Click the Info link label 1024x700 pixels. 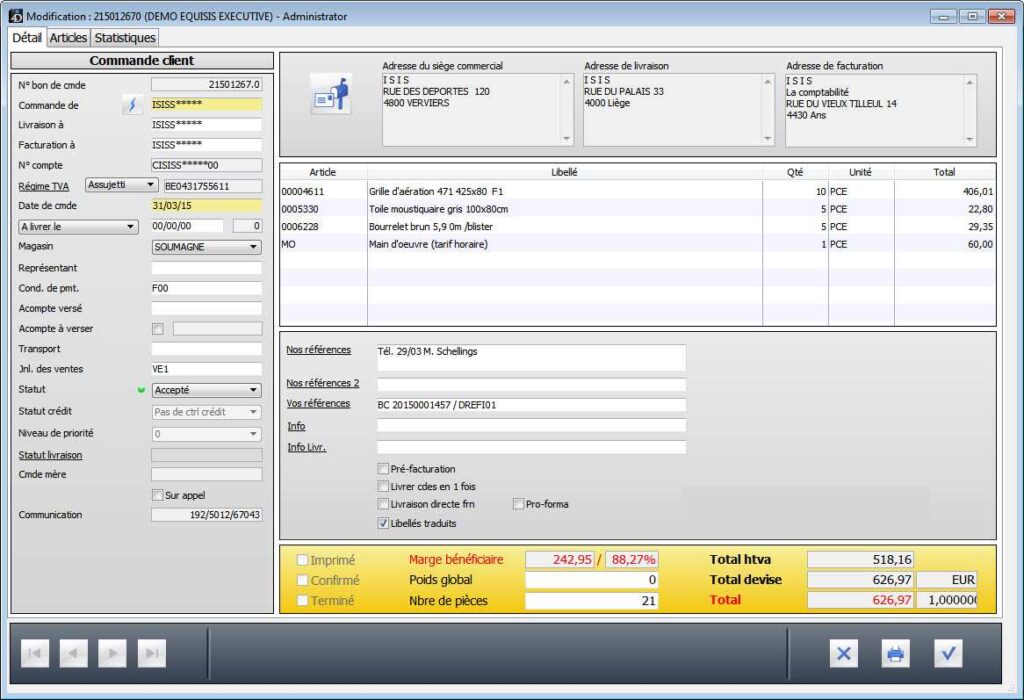click(296, 426)
